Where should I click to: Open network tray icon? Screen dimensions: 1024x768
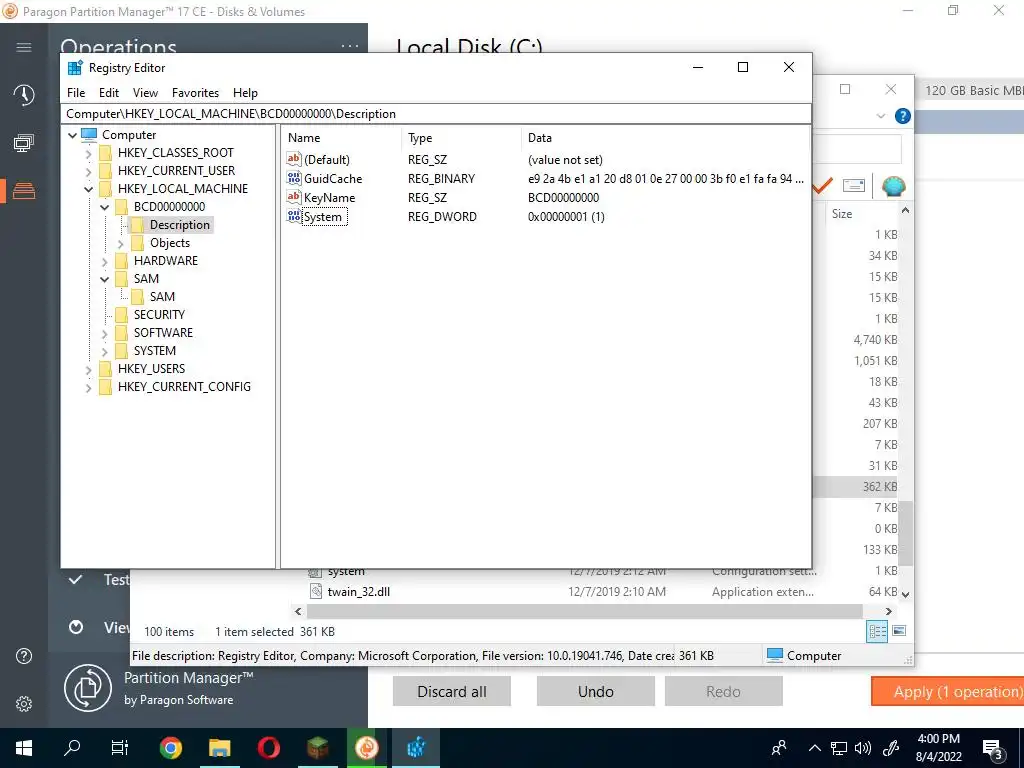[839, 748]
